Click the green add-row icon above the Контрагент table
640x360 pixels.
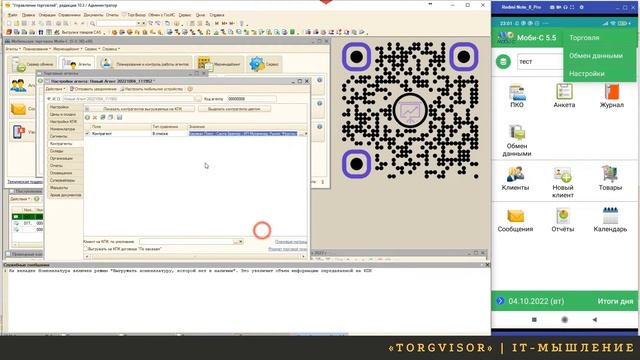(x=87, y=118)
